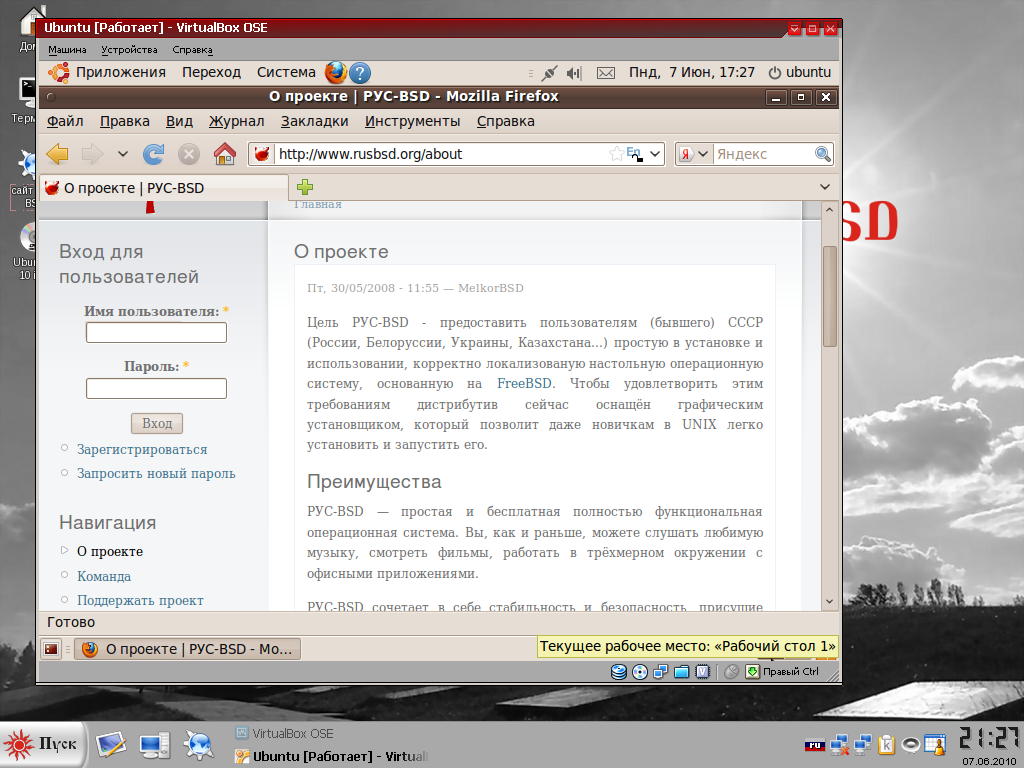The height and width of the screenshot is (768, 1024).
Task: Select Firefox window button in Ubuntu taskbar
Action: 188,649
